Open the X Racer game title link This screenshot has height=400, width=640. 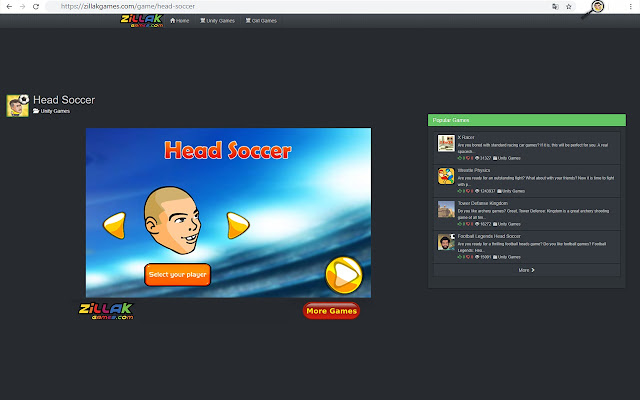(466, 138)
